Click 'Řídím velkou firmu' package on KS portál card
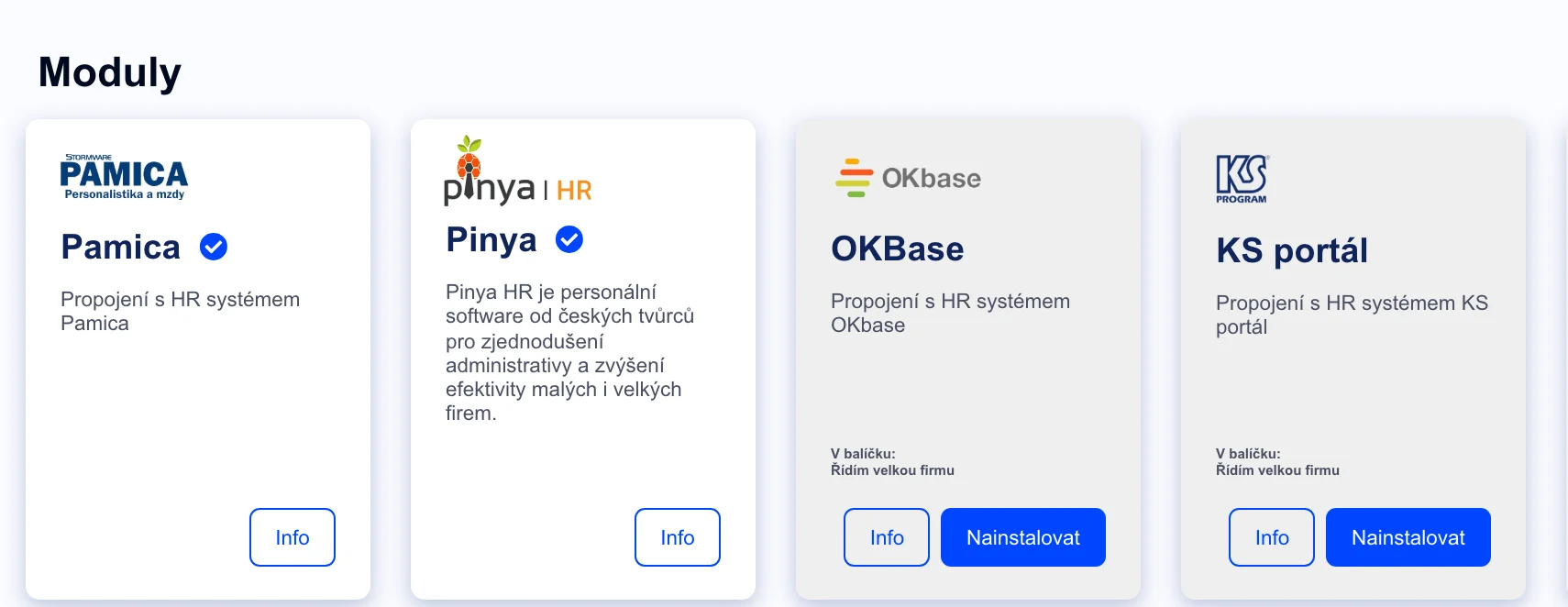Screen dimensions: 1568x607 click(x=1277, y=469)
